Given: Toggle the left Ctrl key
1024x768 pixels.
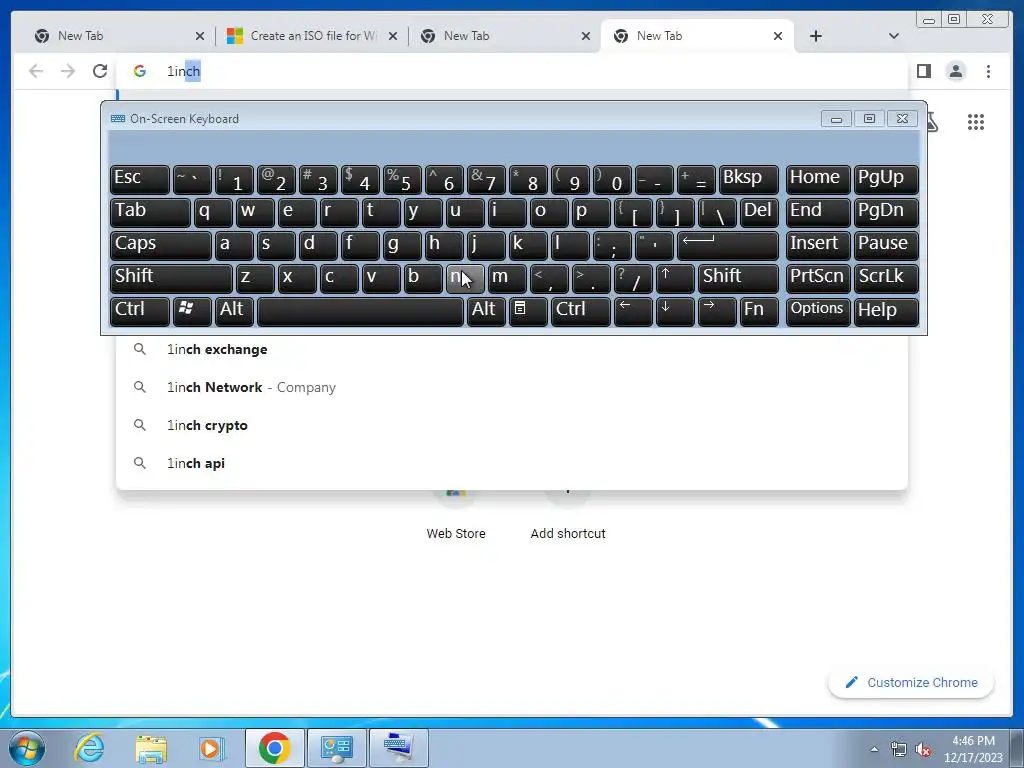Looking at the screenshot, I should (x=140, y=311).
